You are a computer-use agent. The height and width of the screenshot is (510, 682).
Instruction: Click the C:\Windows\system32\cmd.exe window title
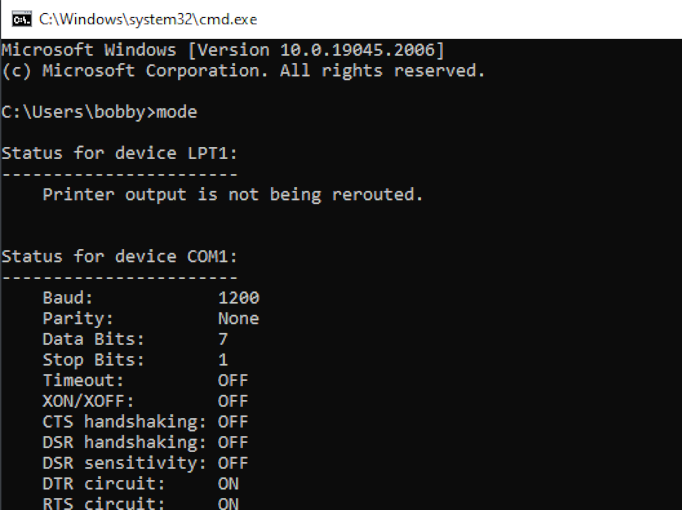[x=148, y=20]
